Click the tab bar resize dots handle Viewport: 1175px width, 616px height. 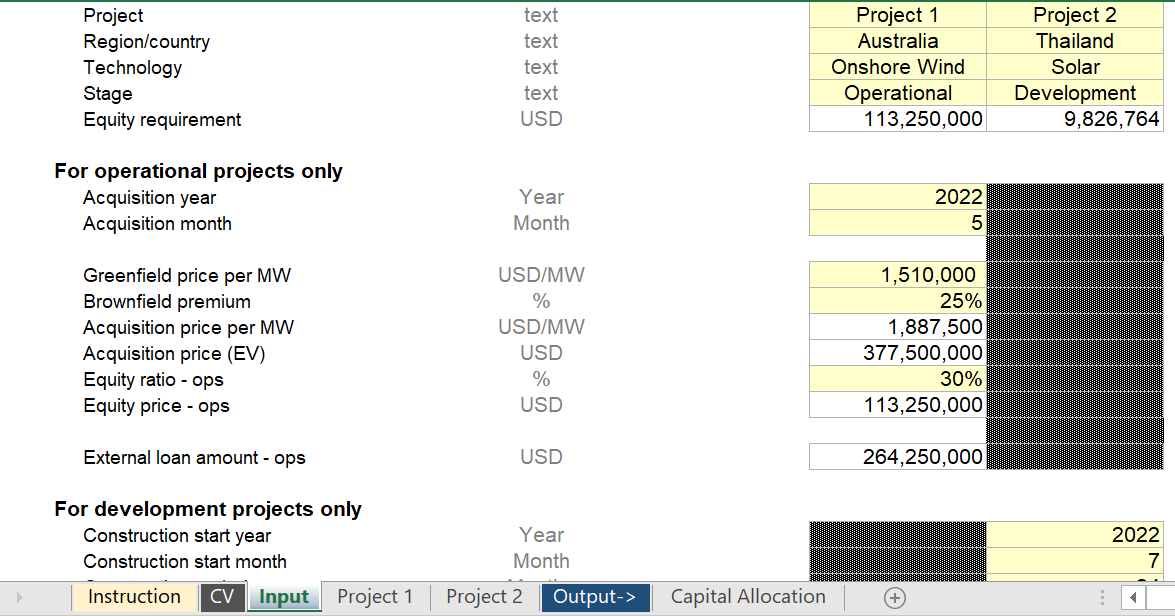click(1102, 597)
